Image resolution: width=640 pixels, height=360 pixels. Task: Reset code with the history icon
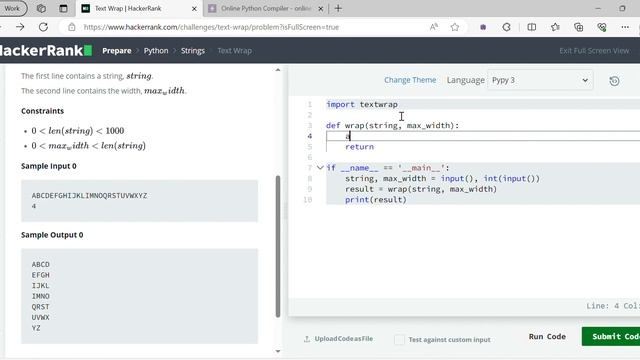point(614,81)
